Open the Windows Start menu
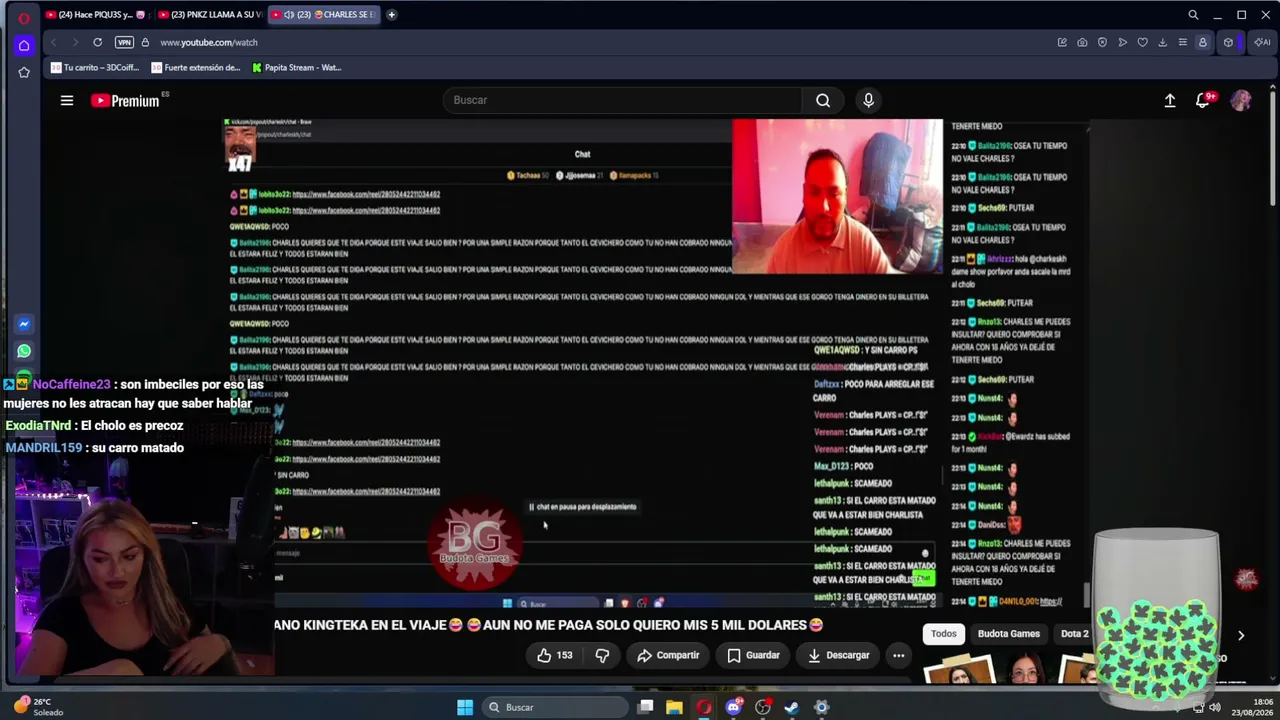Viewport: 1280px width, 720px height. click(x=465, y=707)
